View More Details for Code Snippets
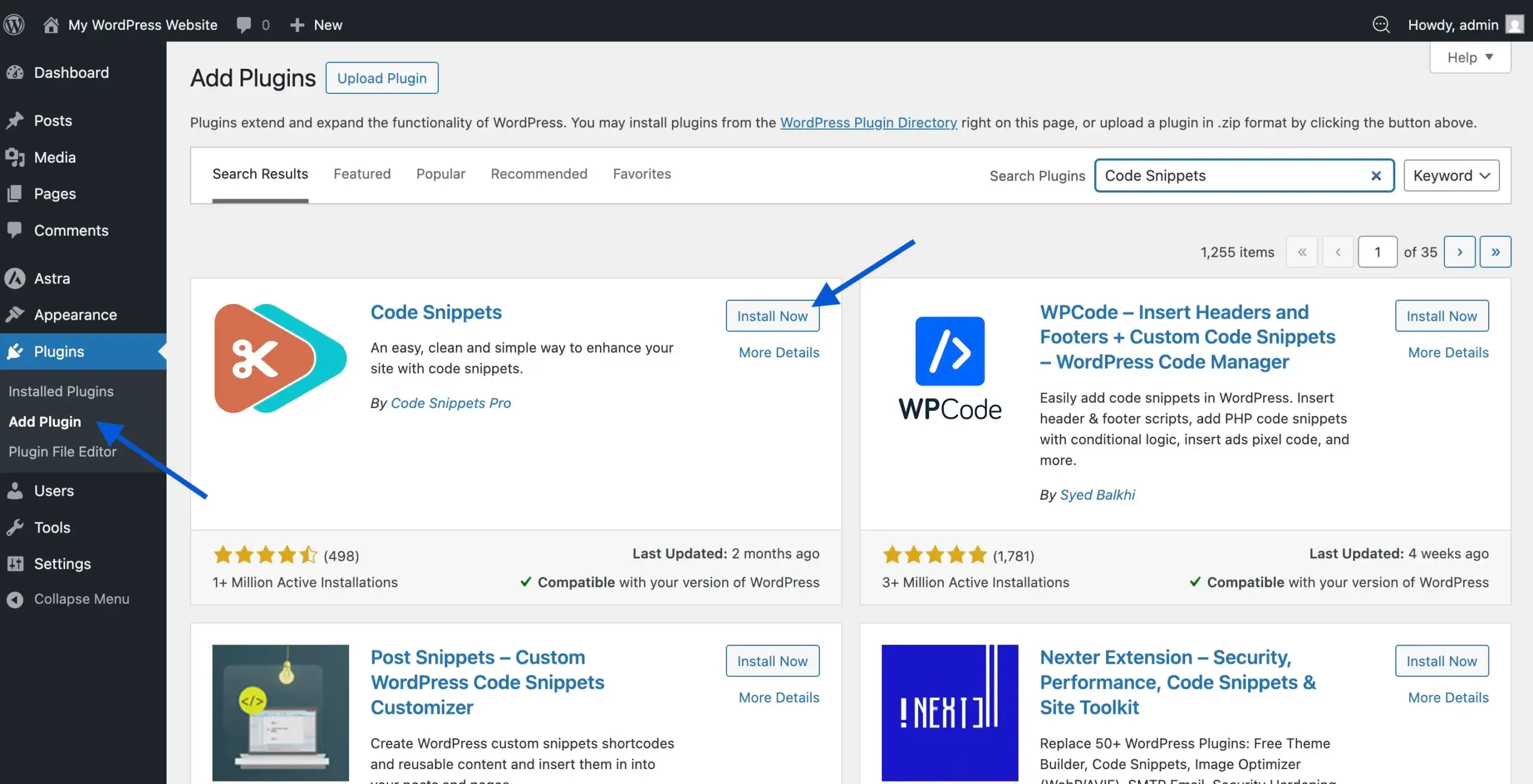The image size is (1533, 784). [x=779, y=353]
